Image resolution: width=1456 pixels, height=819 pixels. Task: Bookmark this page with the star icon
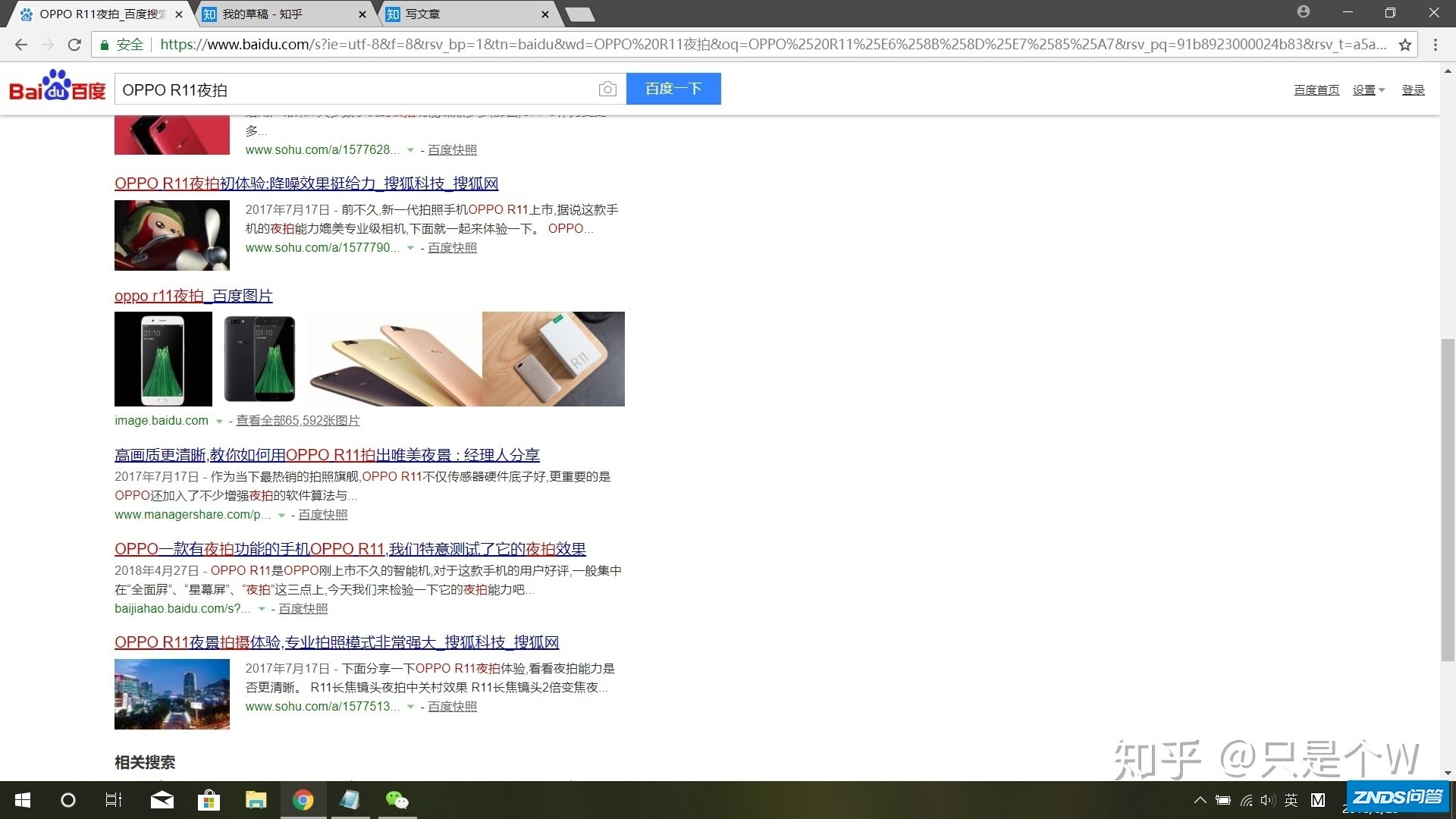pyautogui.click(x=1405, y=45)
